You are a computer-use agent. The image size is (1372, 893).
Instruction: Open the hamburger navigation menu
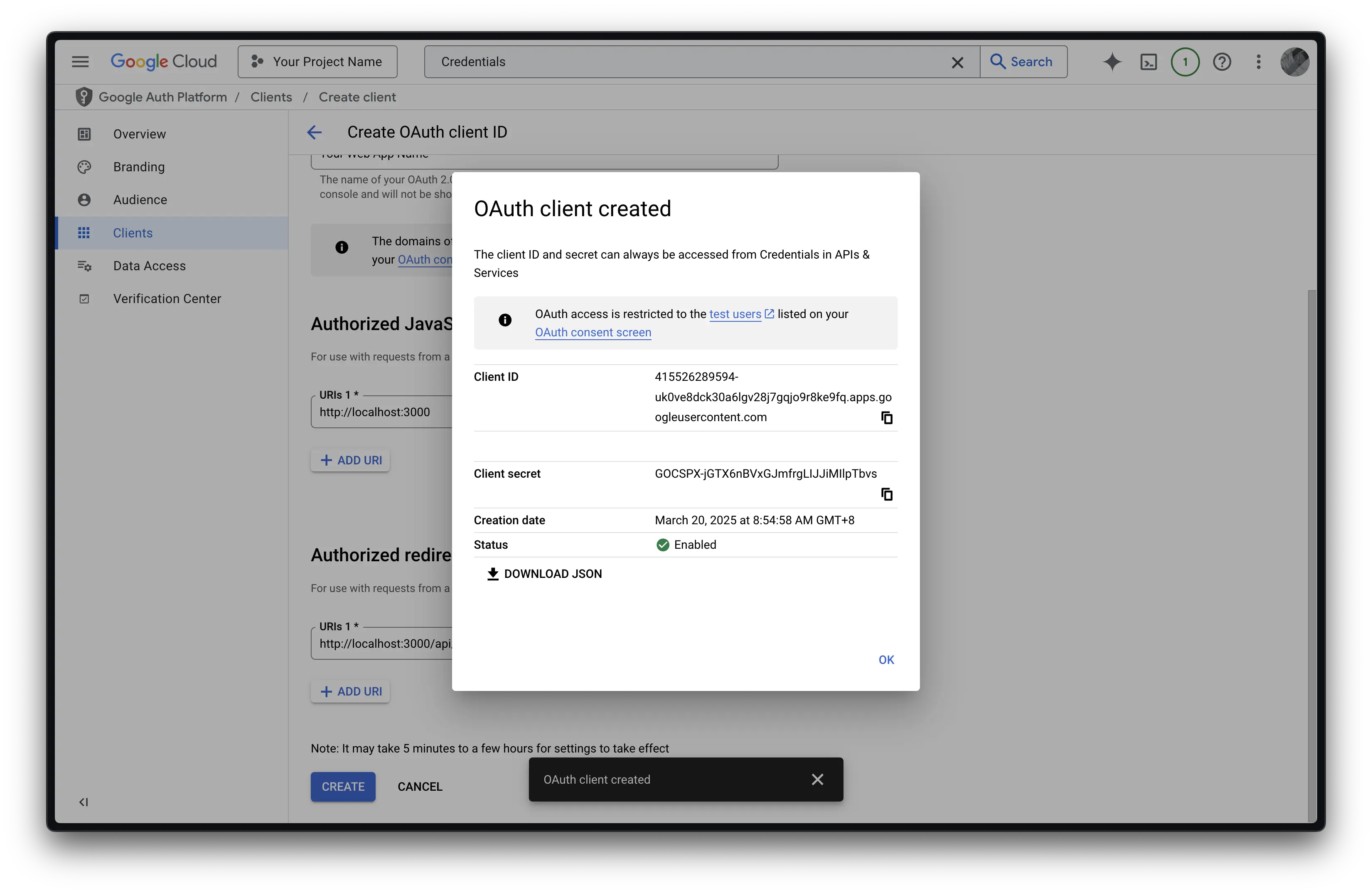coord(80,62)
